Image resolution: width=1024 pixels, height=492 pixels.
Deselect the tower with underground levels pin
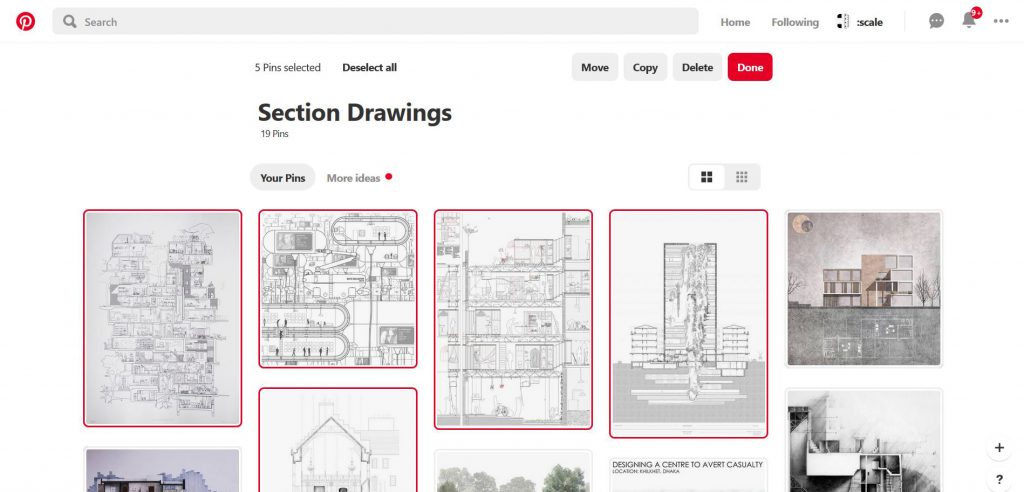pos(688,323)
